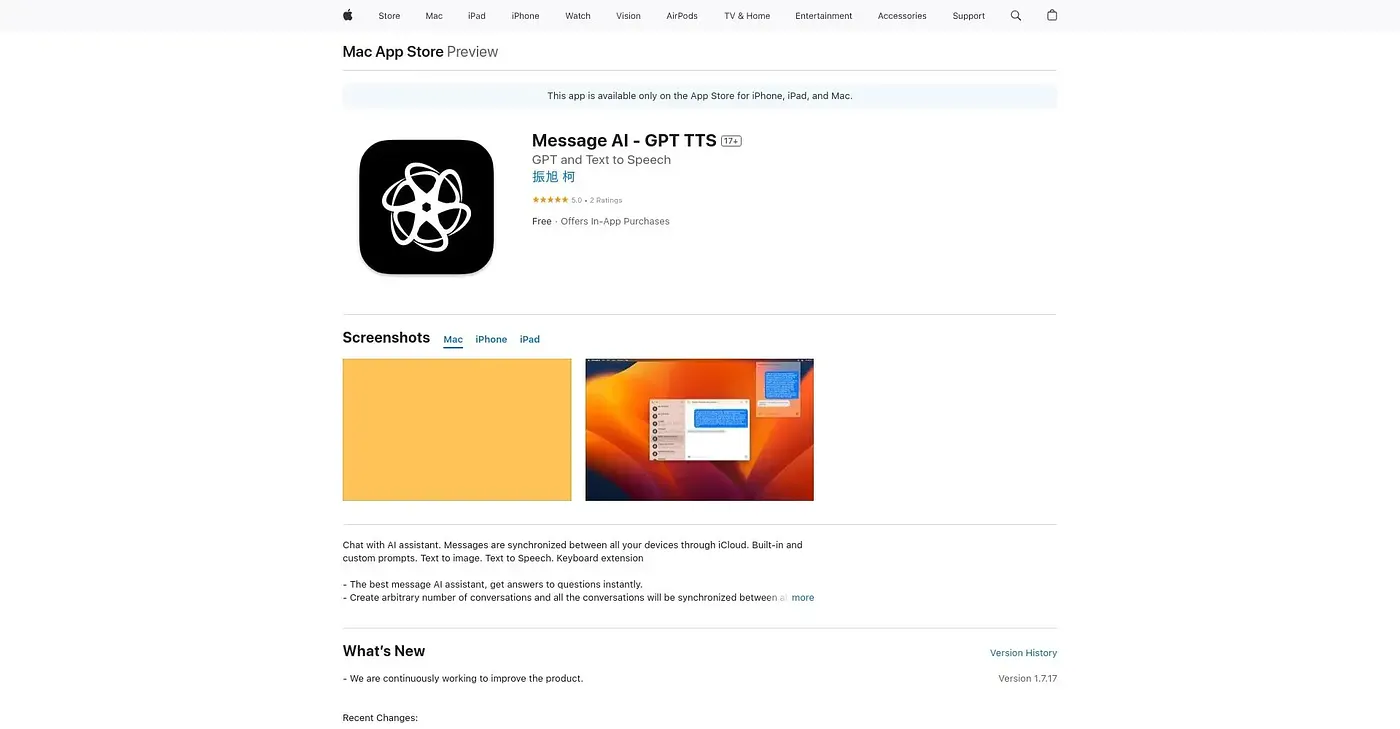Click the What's New heading
Screen dimensions: 1400x729
[384, 651]
